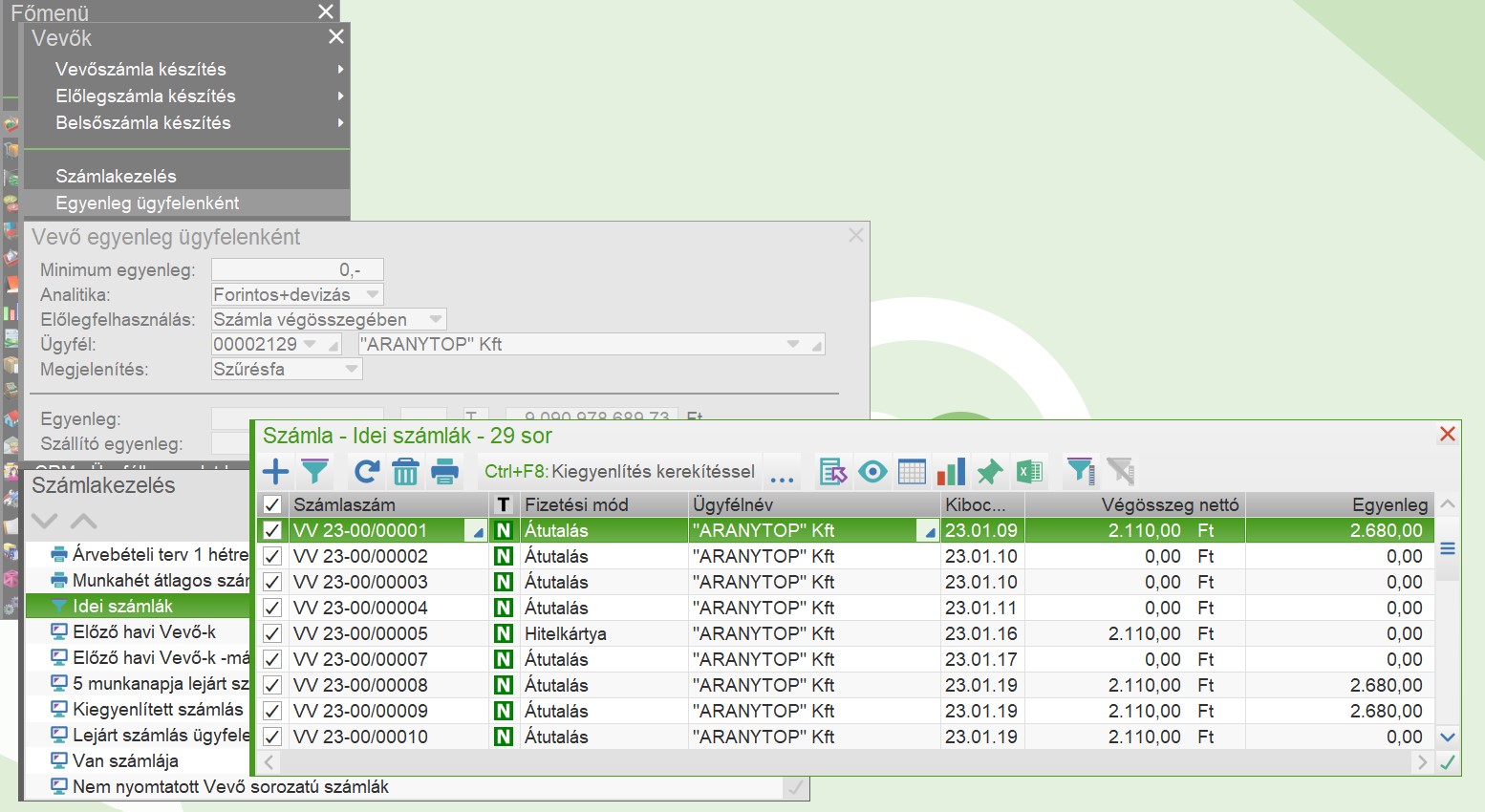Viewport: 1485px width, 812px height.
Task: Sort by the Végösszeg nettó column header
Action: tap(1135, 504)
